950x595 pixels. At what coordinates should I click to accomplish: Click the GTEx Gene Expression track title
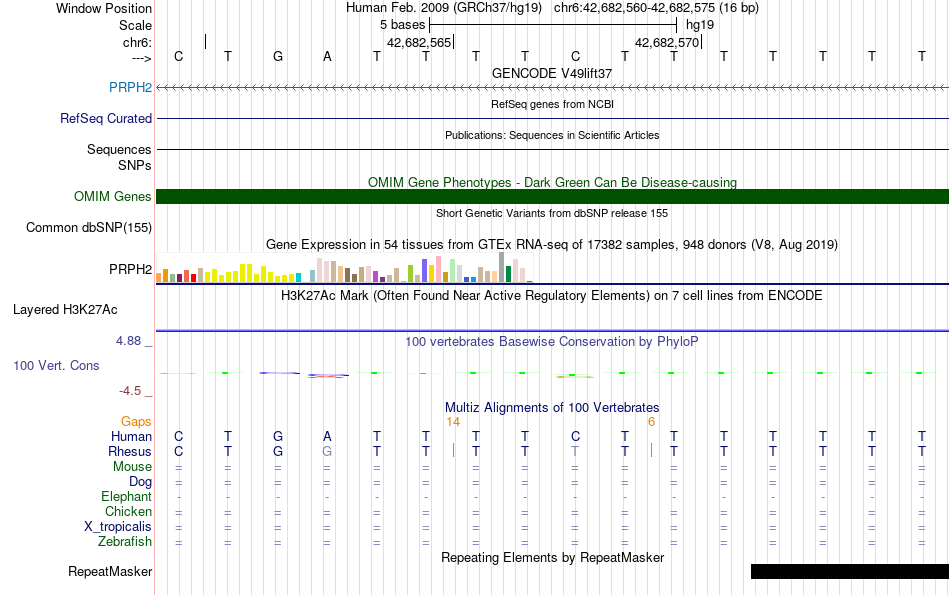point(552,244)
